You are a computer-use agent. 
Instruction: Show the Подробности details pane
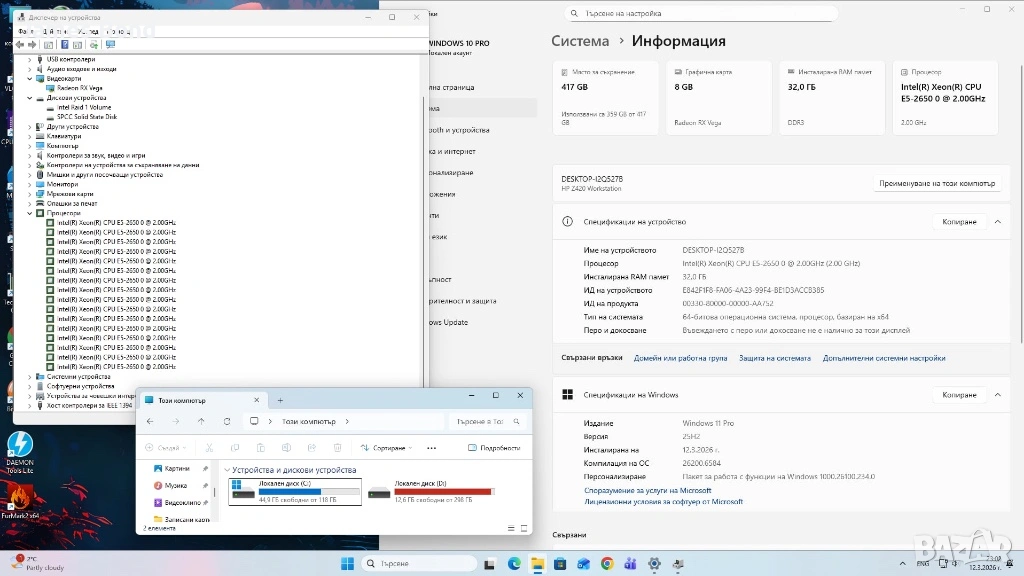pyautogui.click(x=495, y=448)
